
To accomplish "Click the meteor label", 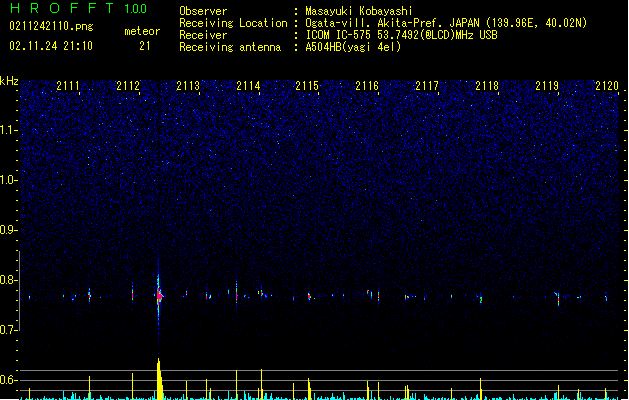I will [142, 31].
